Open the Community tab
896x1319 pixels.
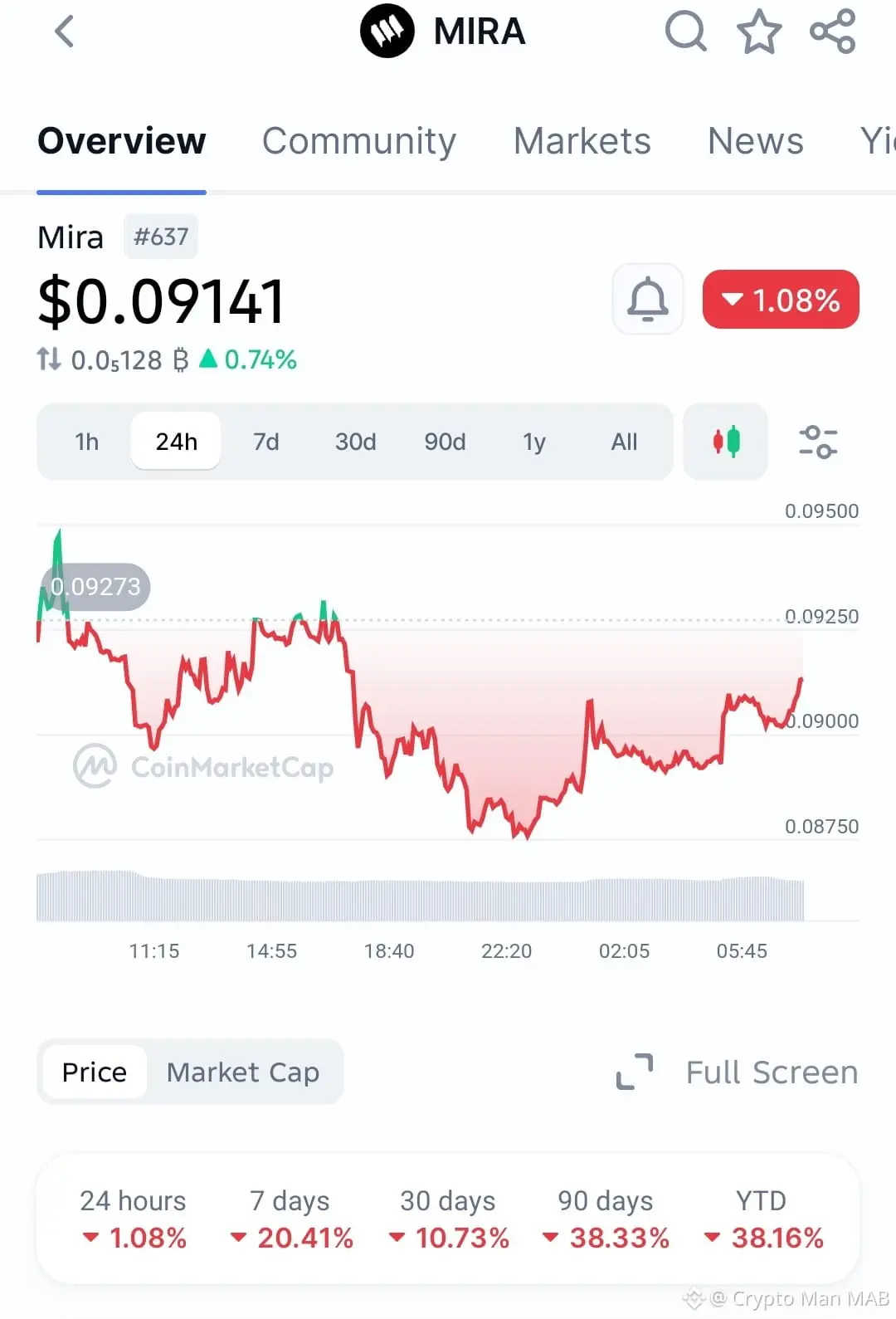click(x=359, y=141)
